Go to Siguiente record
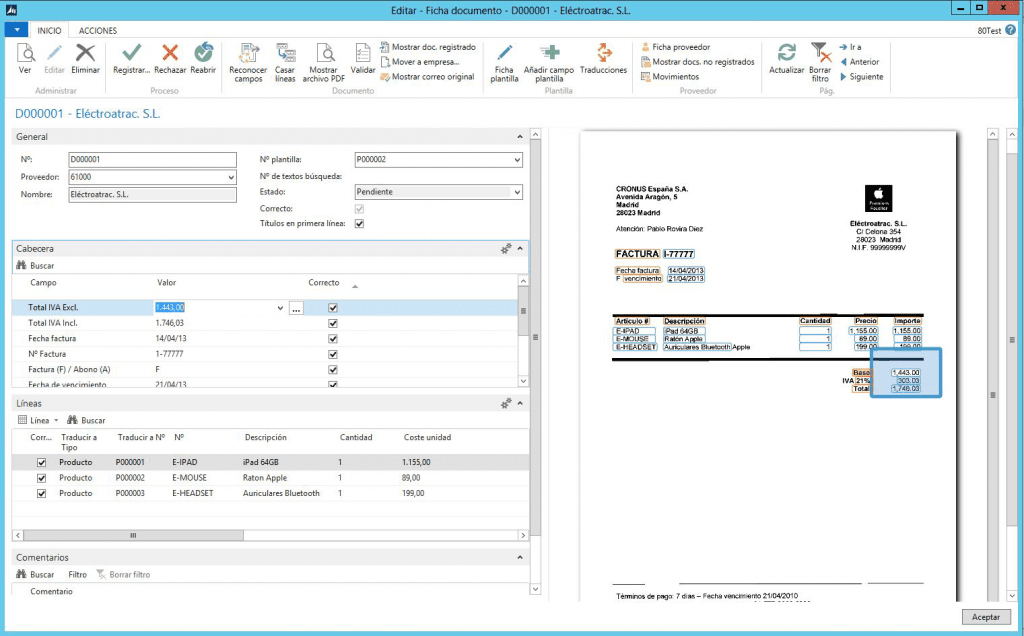This screenshot has height=636, width=1024. point(861,77)
